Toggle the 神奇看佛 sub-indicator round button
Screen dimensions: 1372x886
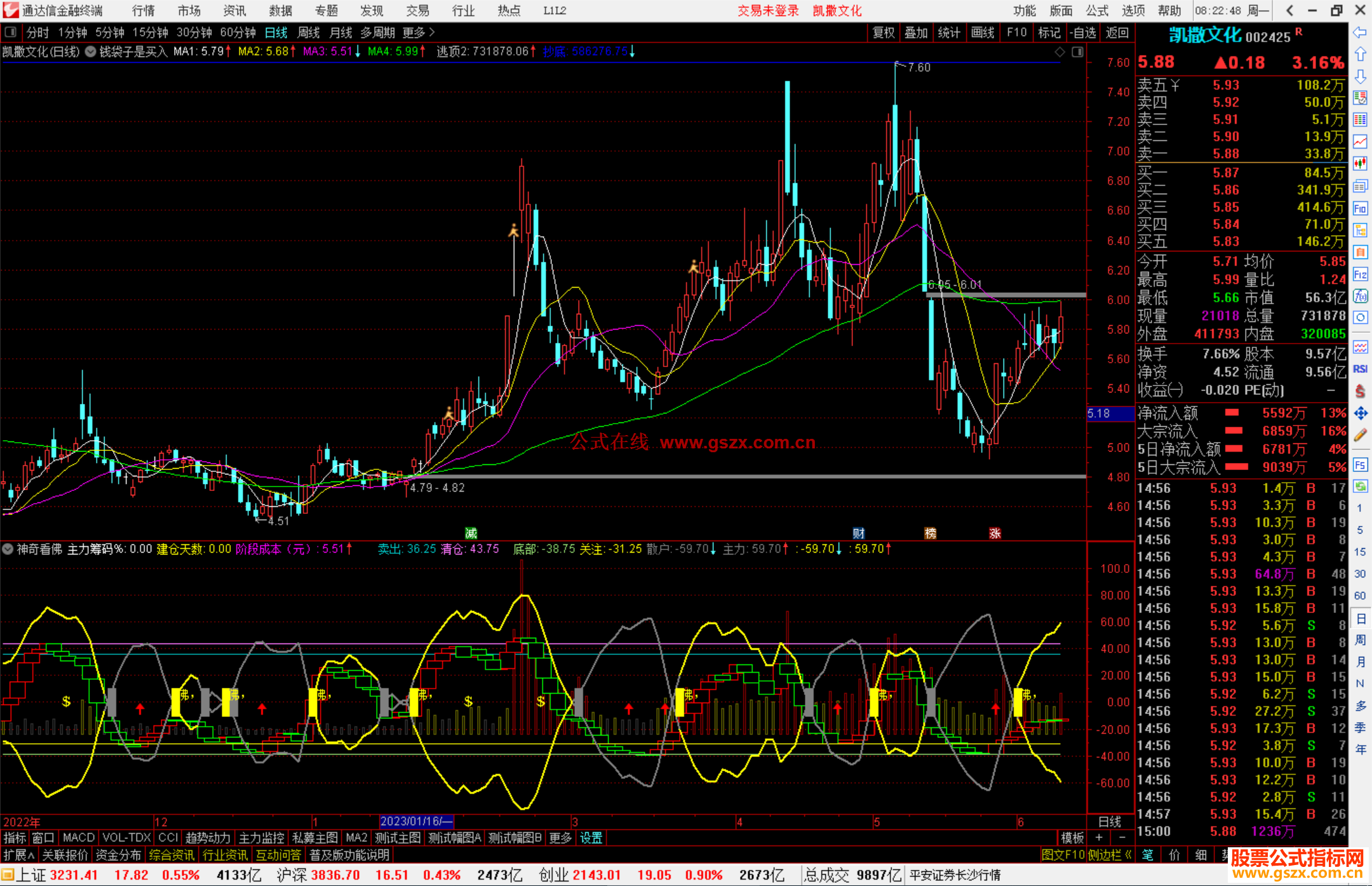point(8,549)
